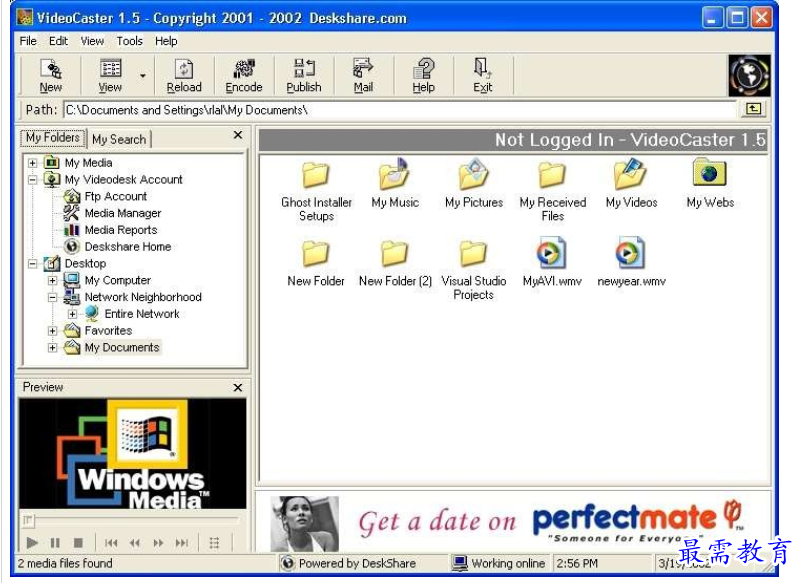800x583 pixels.
Task: Close the Preview panel
Action: (238, 388)
